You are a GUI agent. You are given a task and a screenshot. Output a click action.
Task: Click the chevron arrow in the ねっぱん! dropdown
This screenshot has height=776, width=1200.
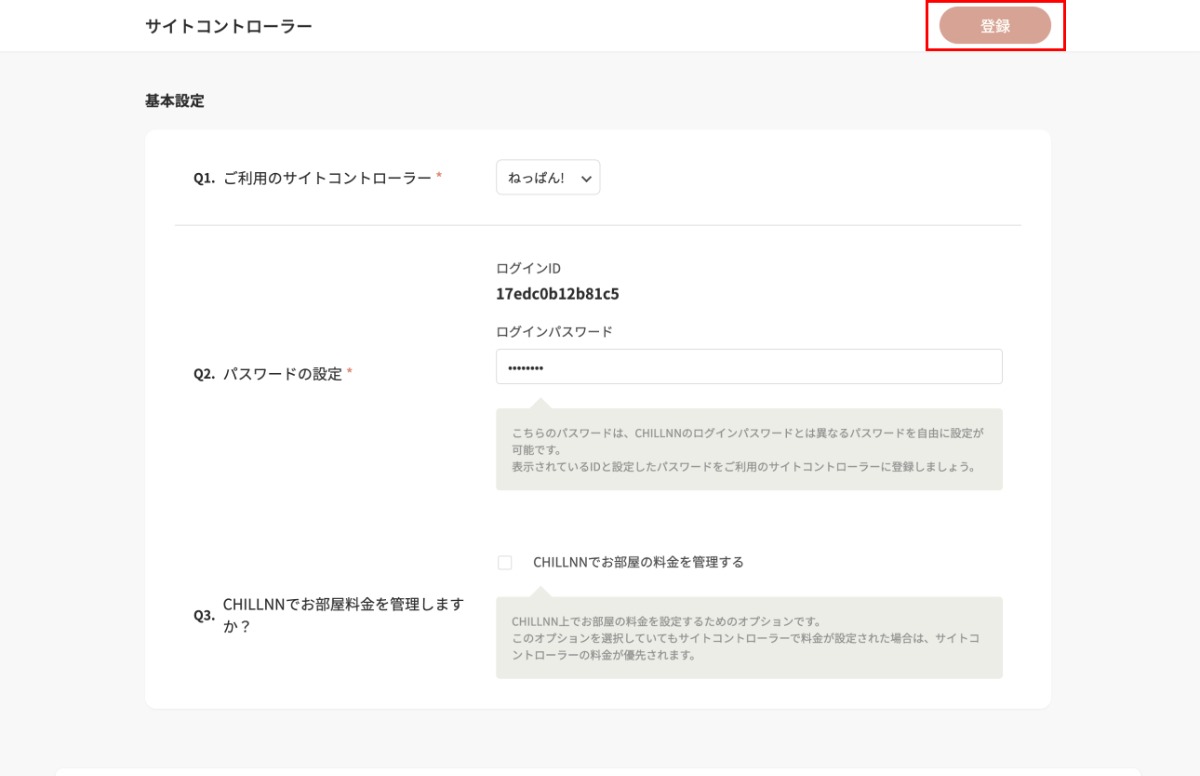(x=586, y=179)
